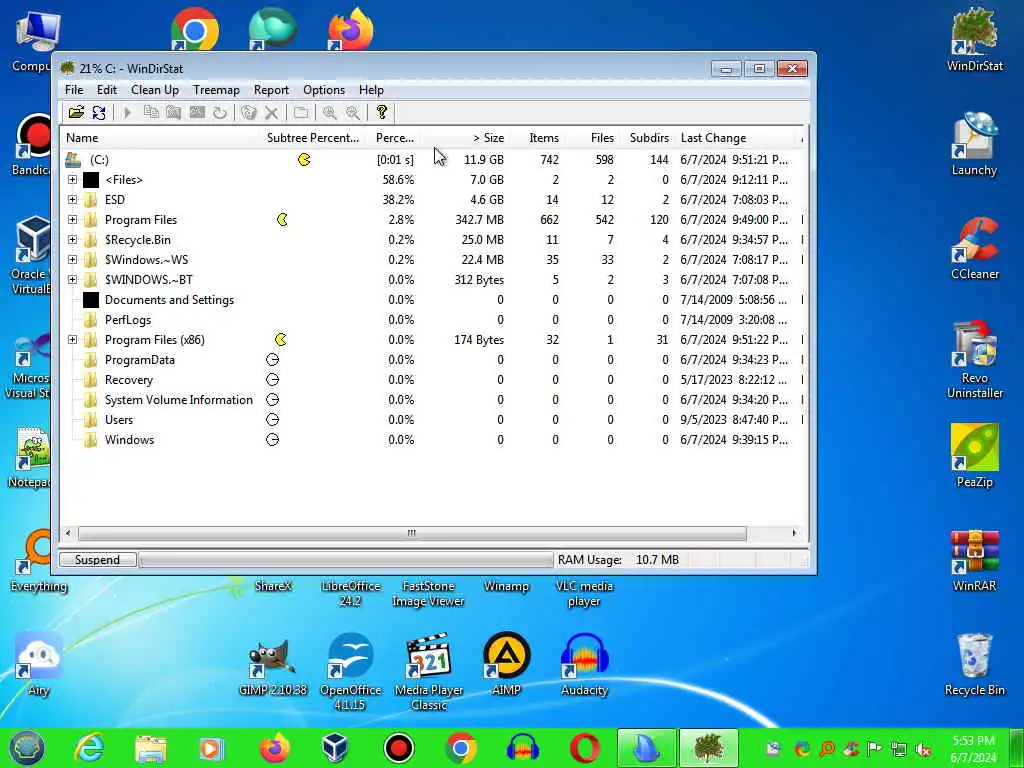The height and width of the screenshot is (768, 1024).
Task: Expand the <Files> tree node
Action: tap(72, 180)
